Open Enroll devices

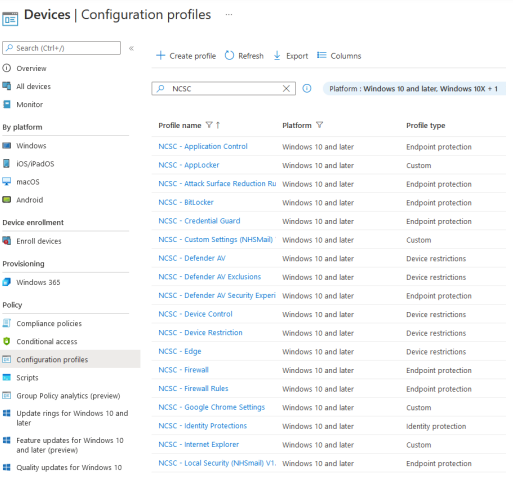(x=39, y=241)
